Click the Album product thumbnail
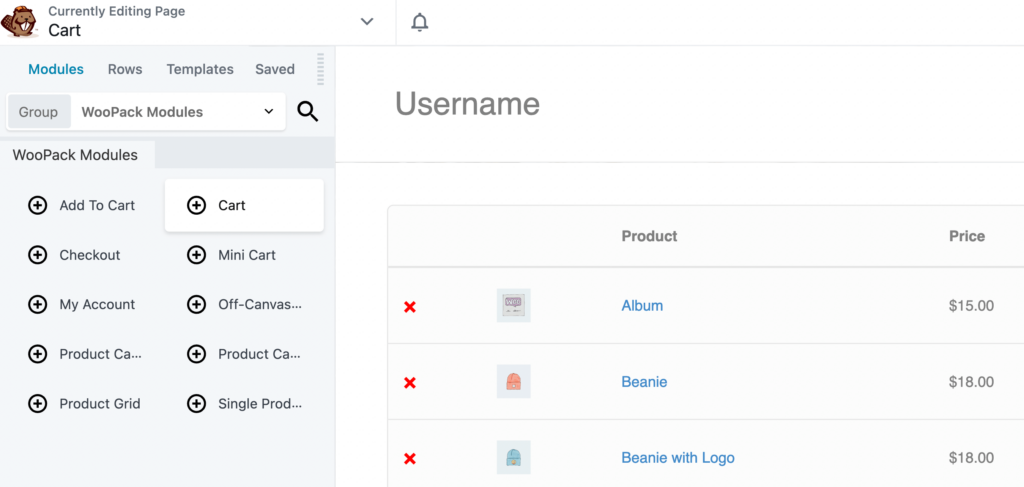This screenshot has width=1024, height=487. 513,305
